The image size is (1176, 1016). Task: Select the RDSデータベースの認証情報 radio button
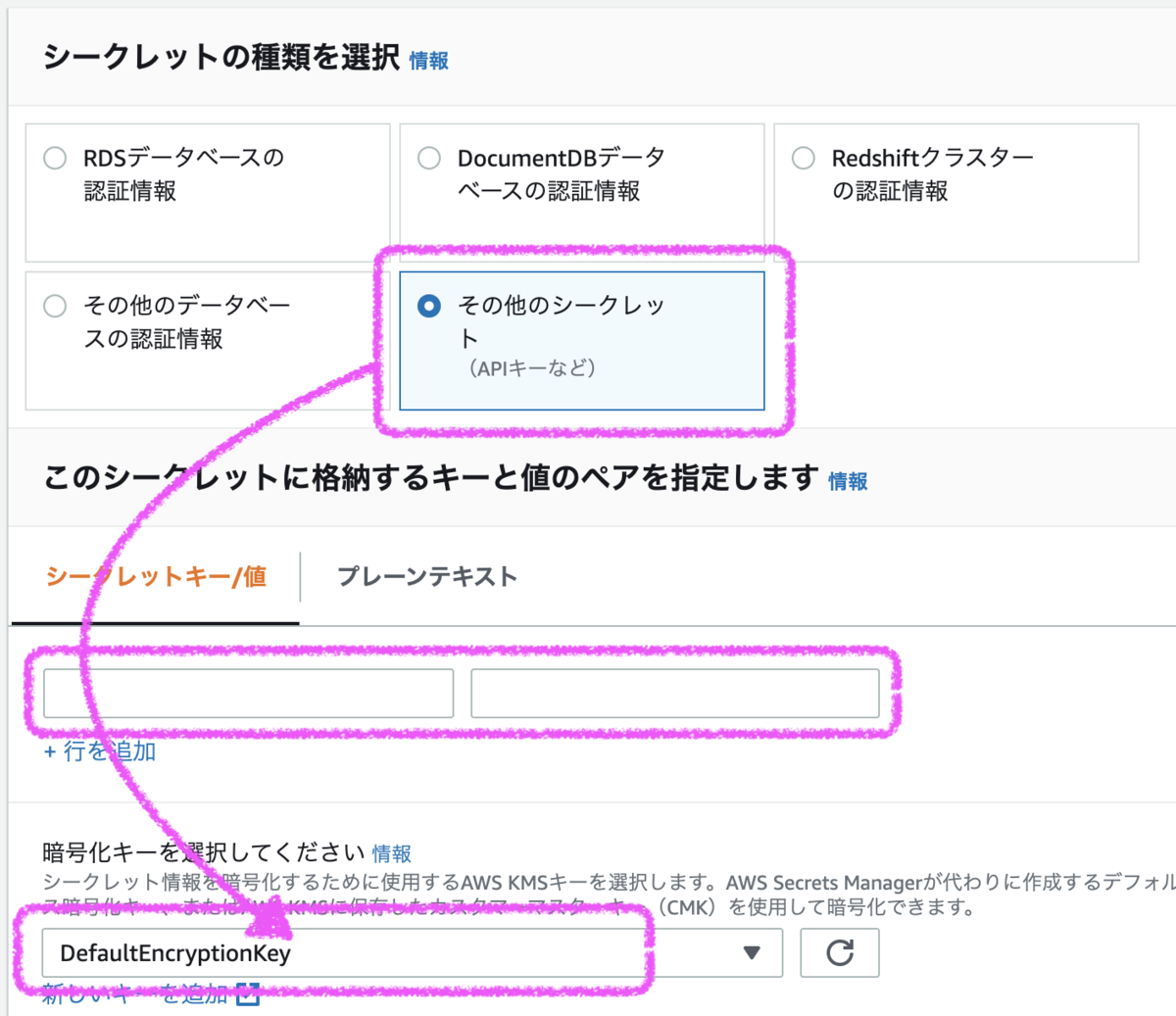pyautogui.click(x=54, y=157)
